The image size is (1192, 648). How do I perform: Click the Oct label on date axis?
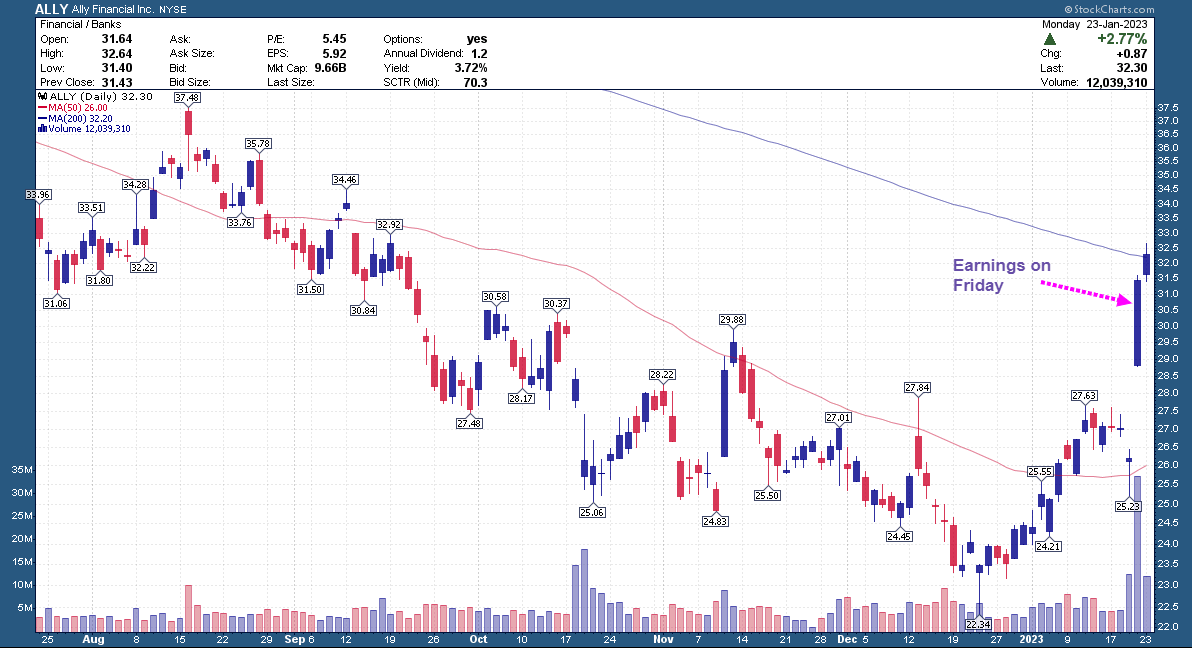coord(478,639)
